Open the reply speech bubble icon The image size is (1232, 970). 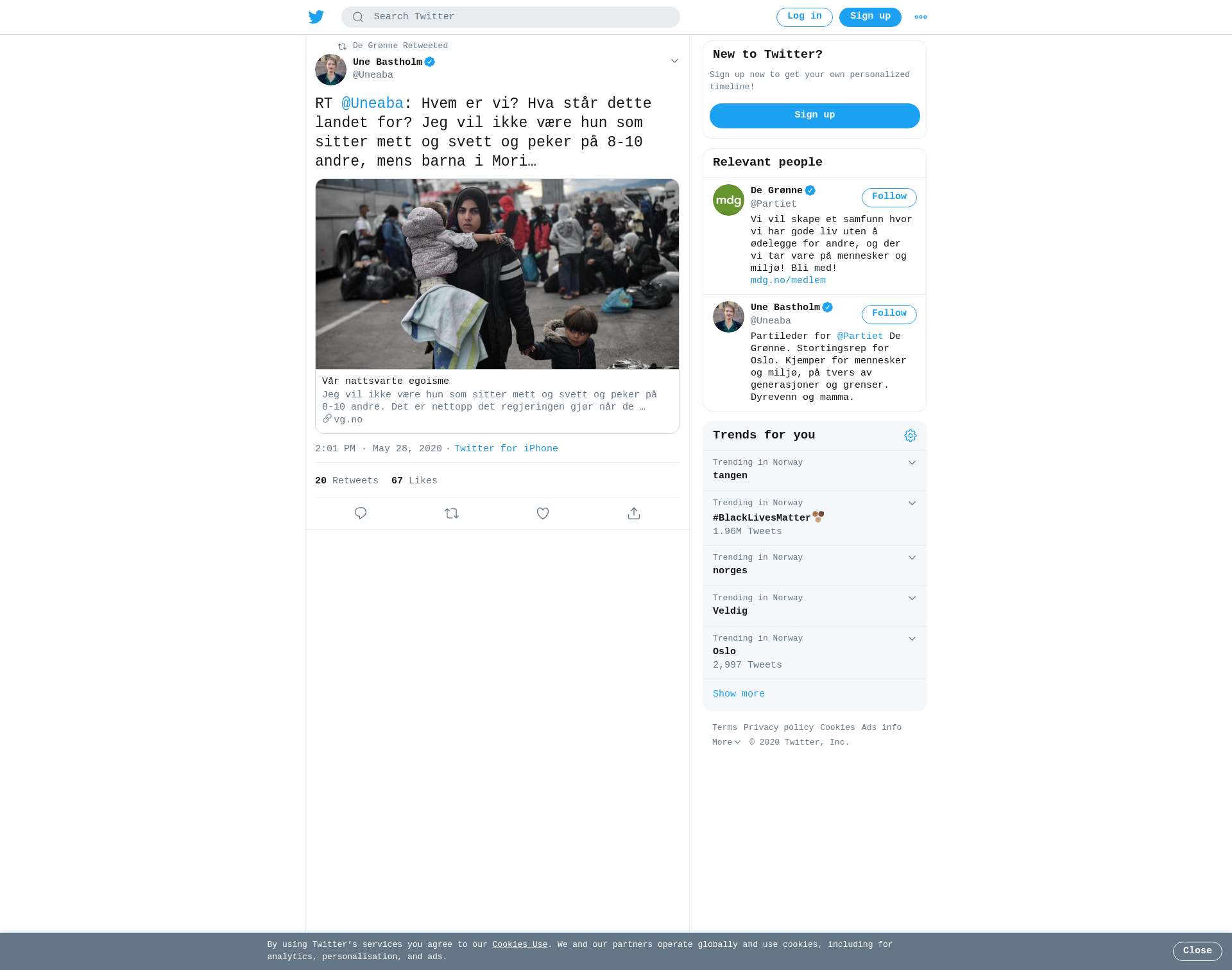[361, 513]
